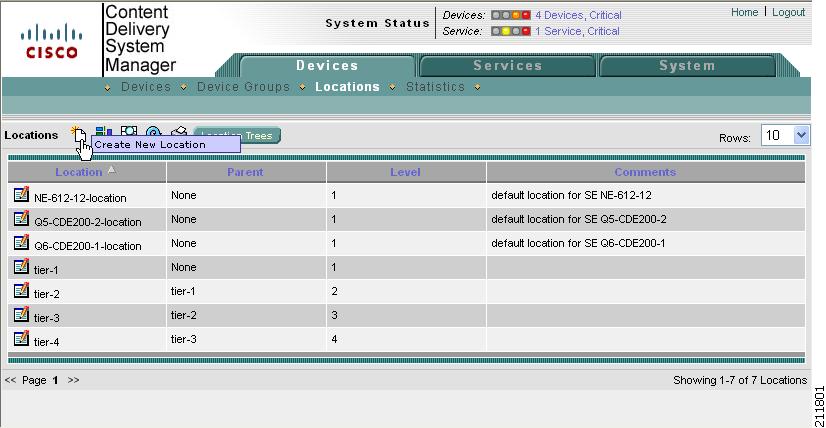Click the Service alarm status lights

coord(510,31)
